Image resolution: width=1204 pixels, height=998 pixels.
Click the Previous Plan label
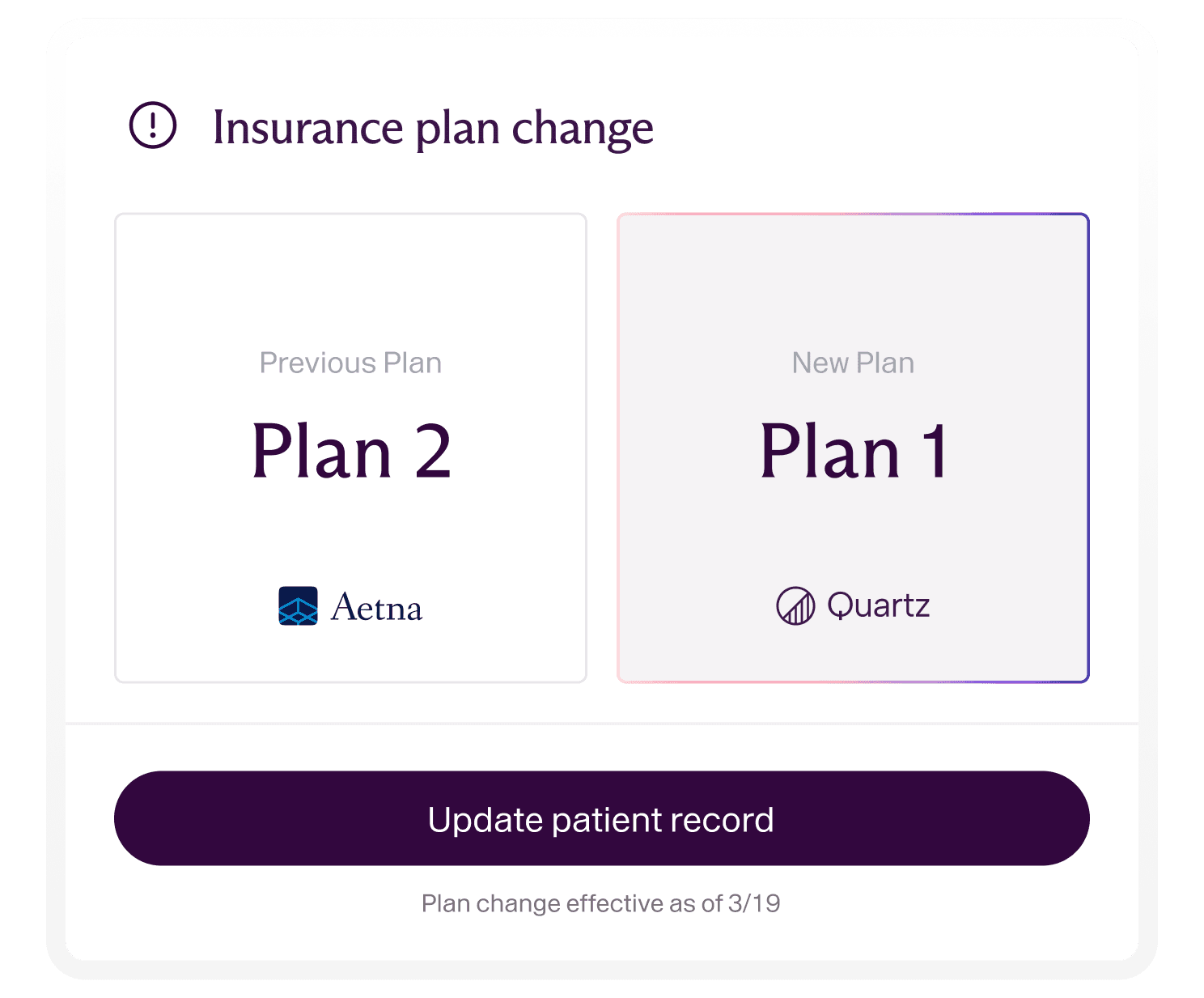tap(350, 363)
